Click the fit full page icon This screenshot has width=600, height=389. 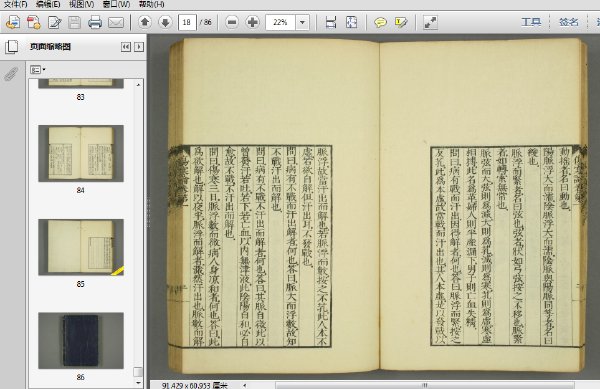tap(351, 22)
